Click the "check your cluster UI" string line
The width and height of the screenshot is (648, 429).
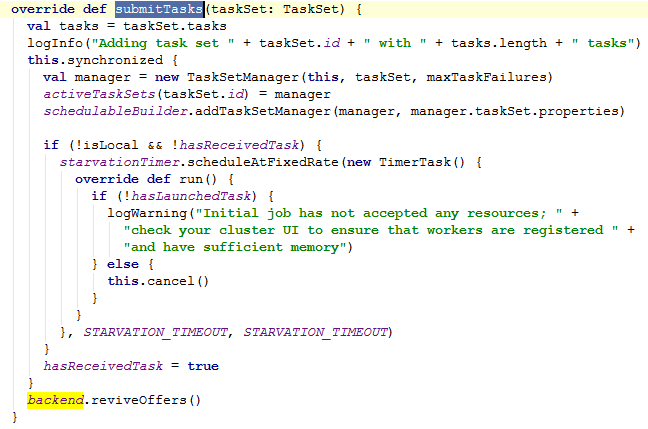(x=371, y=230)
